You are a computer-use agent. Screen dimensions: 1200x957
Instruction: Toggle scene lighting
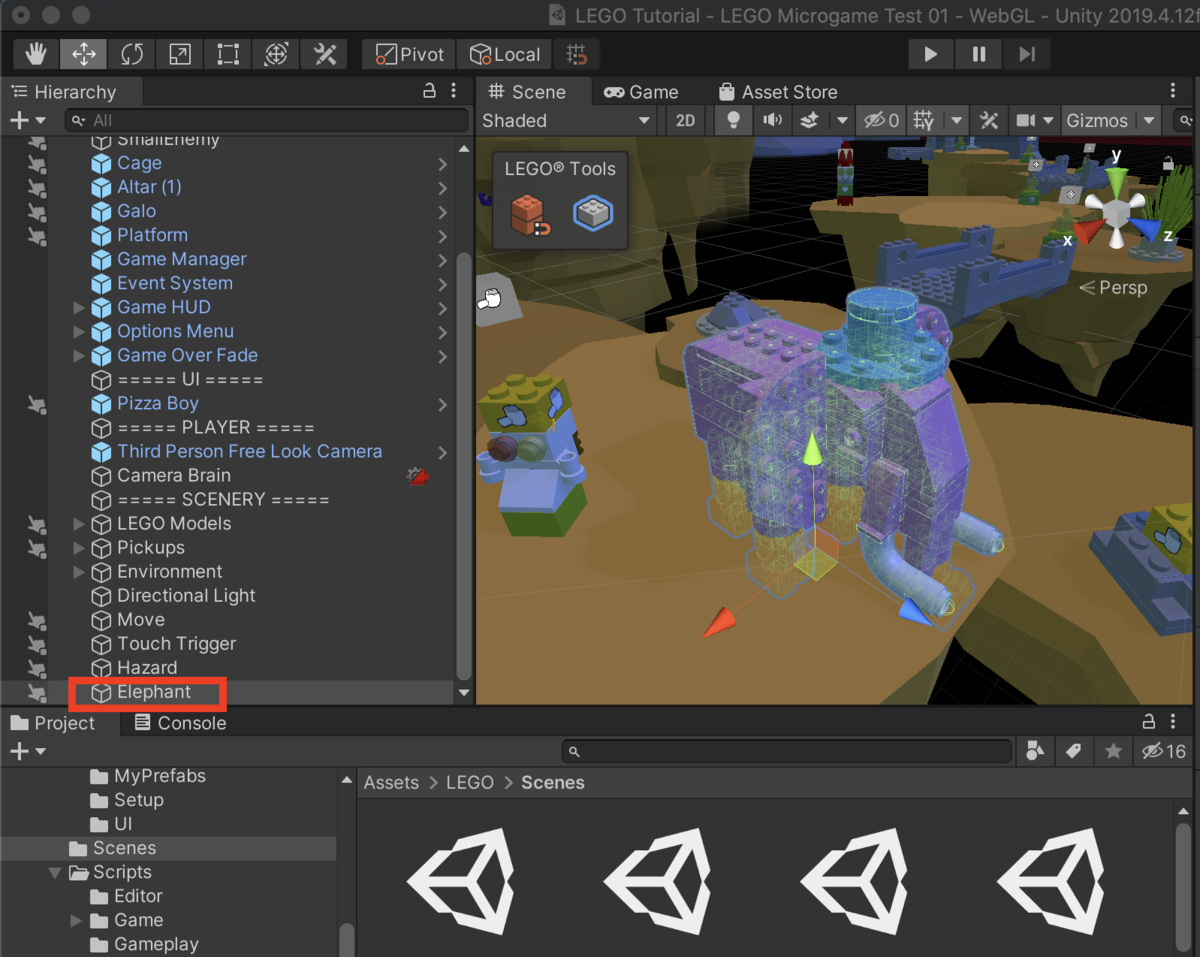tap(734, 121)
